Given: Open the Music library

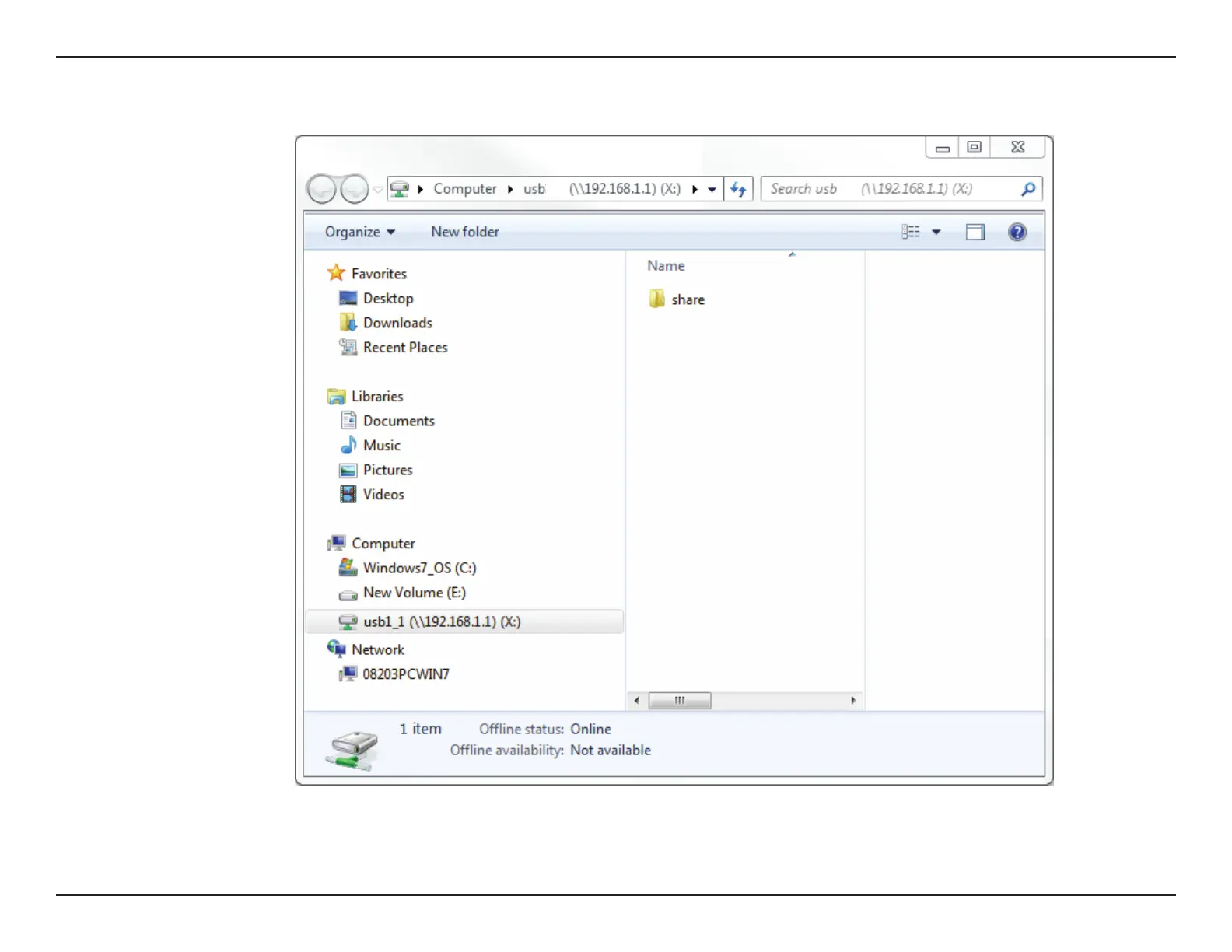Looking at the screenshot, I should click(382, 446).
